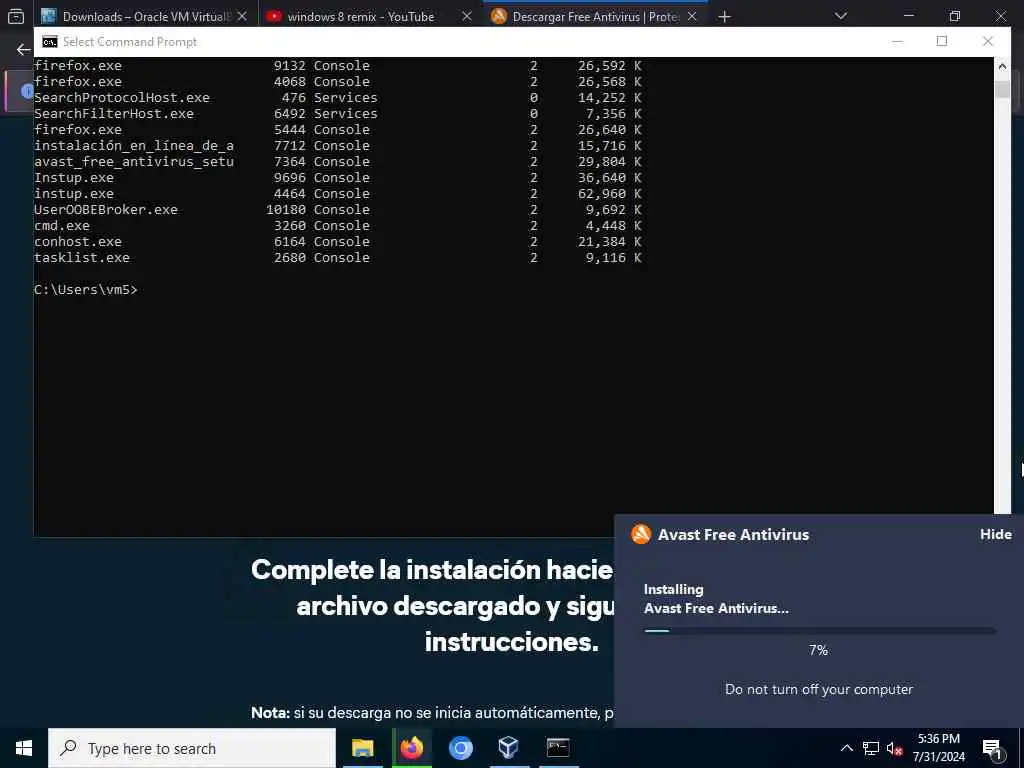The height and width of the screenshot is (768, 1024).
Task: Click the 'instup.exe' line with PID 4464
Action: pyautogui.click(x=338, y=193)
